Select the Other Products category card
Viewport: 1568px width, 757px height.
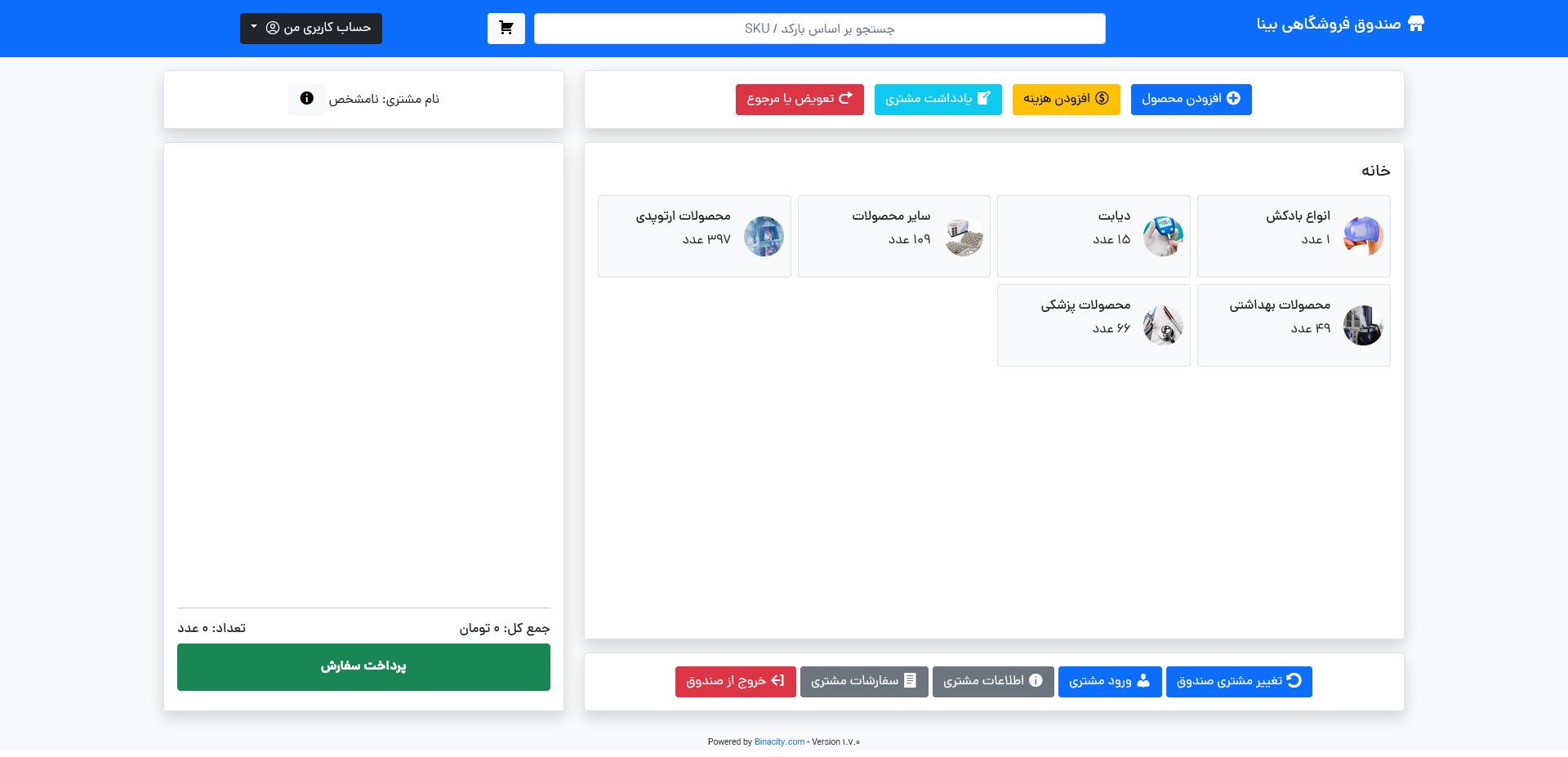[x=893, y=236]
